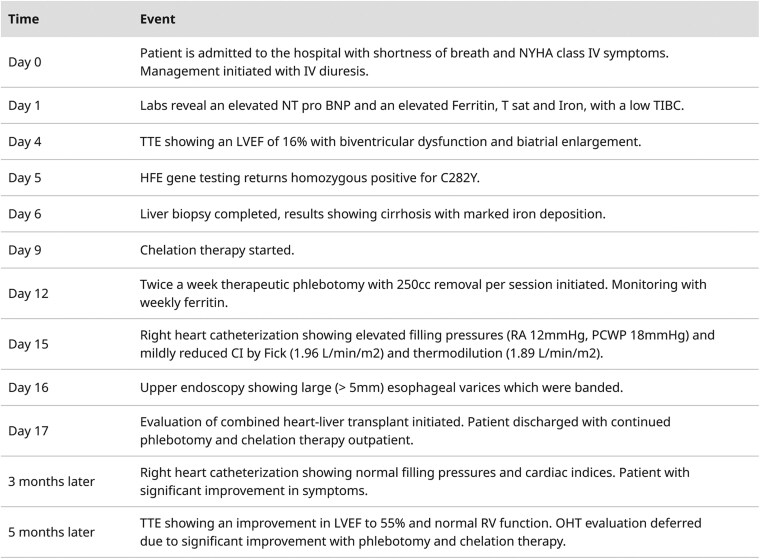Select the Day 15 row label
This screenshot has height=559, width=760.
[x=28, y=344]
